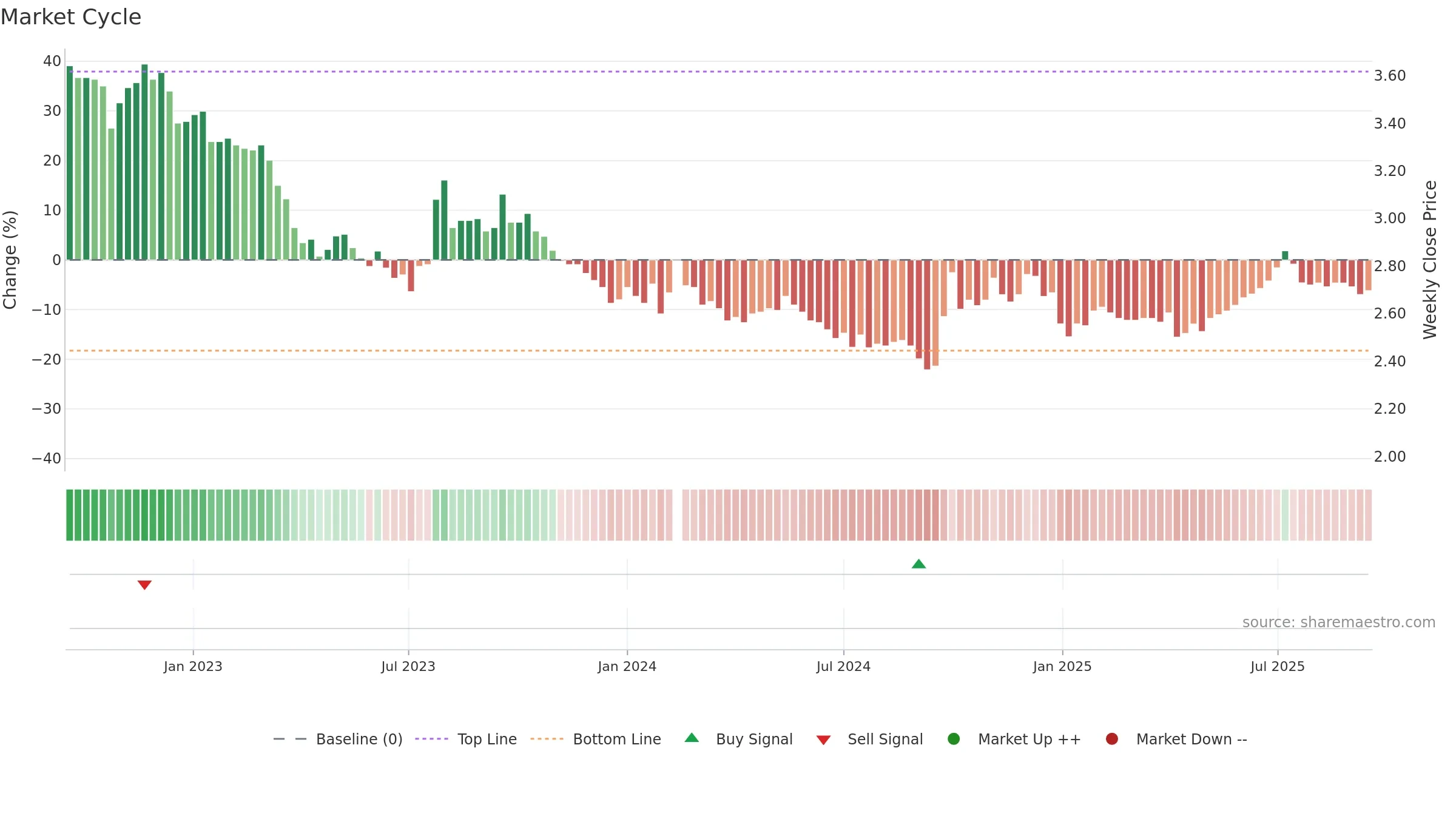Click the orange dotted bottom line
This screenshot has height=819, width=1456.
[x=719, y=351]
